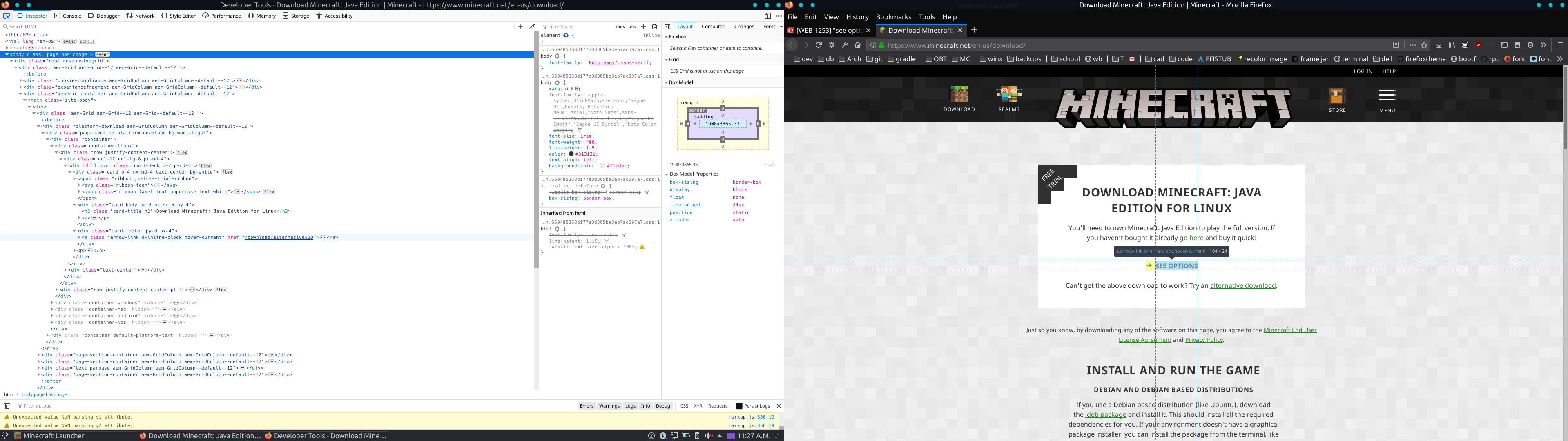The width and height of the screenshot is (1568, 441).
Task: Expand the head element node
Action: click(x=7, y=48)
